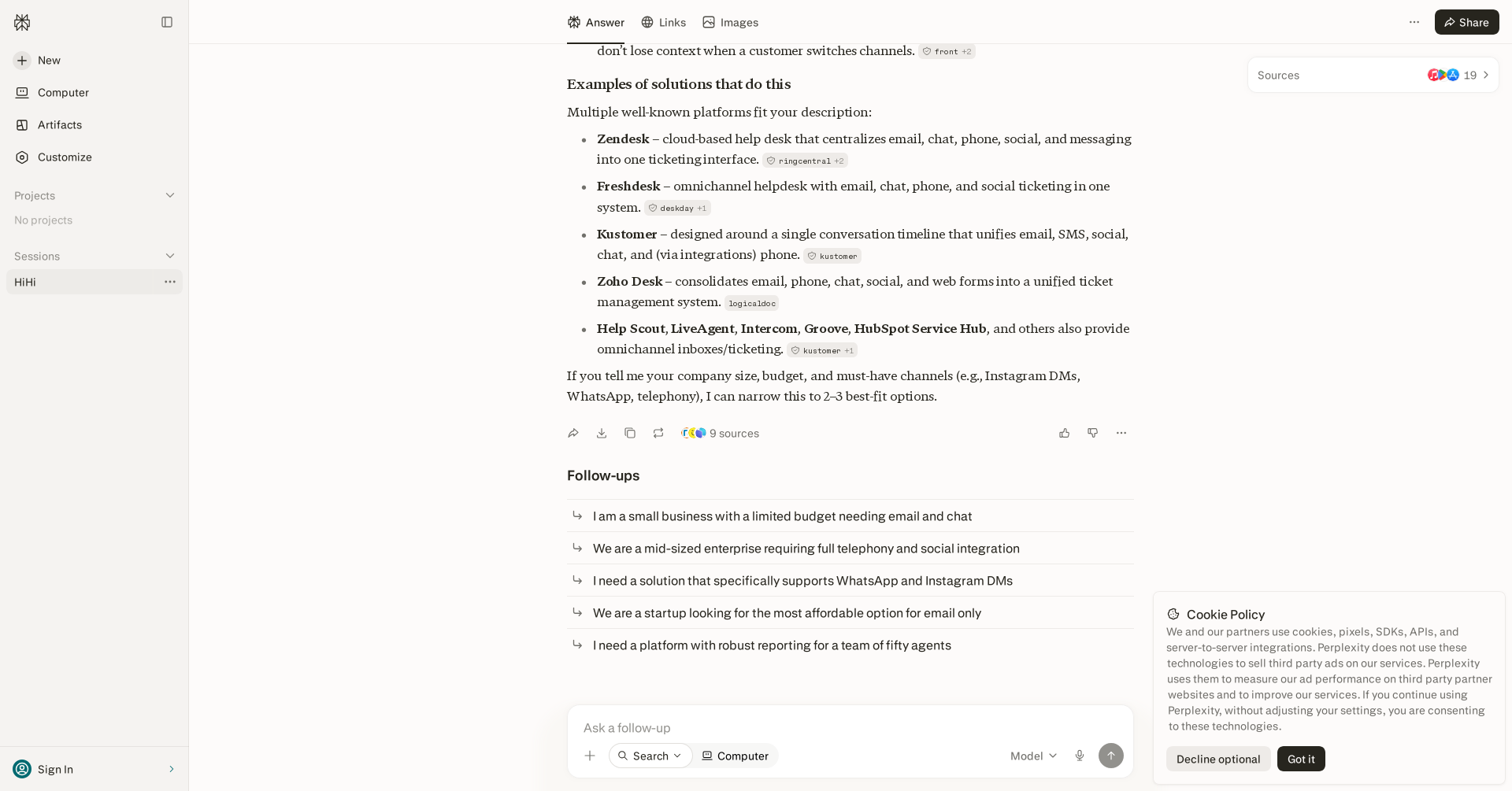The image size is (1512, 791).
Task: Copy the answer using clipboard icon
Action: coord(630,433)
